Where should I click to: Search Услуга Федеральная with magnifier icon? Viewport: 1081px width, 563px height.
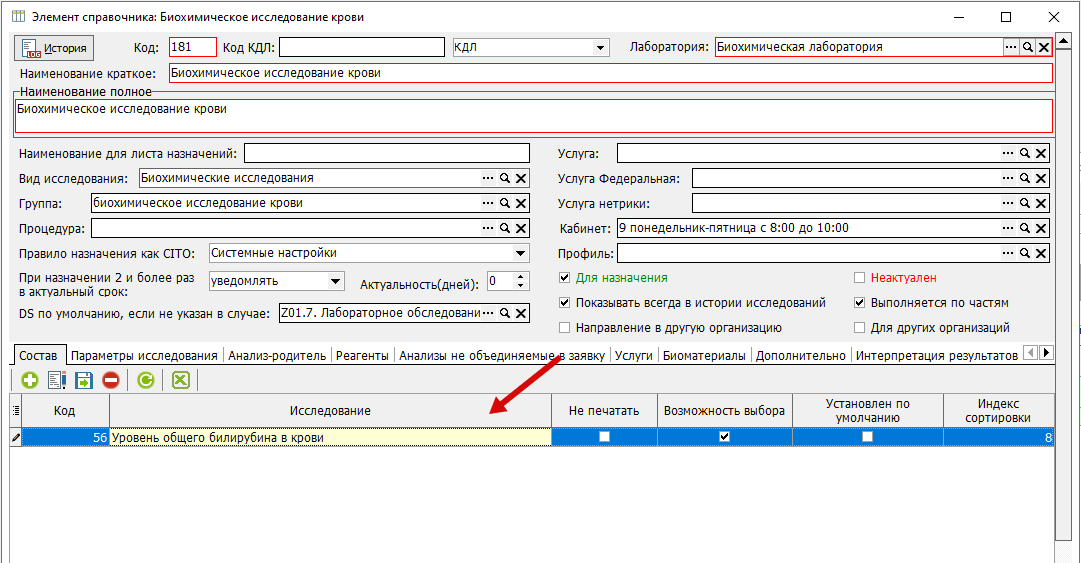tap(1024, 178)
